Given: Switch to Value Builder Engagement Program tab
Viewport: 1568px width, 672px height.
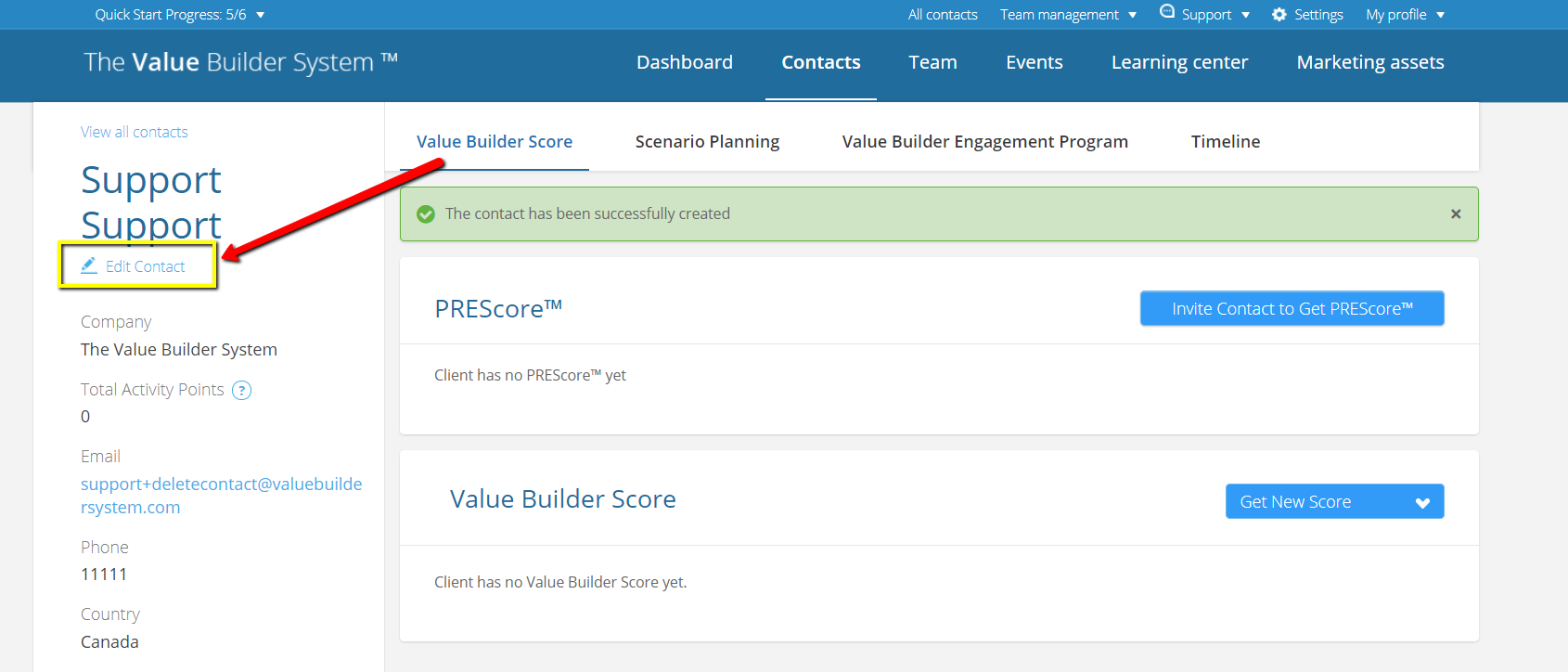Looking at the screenshot, I should click(985, 142).
